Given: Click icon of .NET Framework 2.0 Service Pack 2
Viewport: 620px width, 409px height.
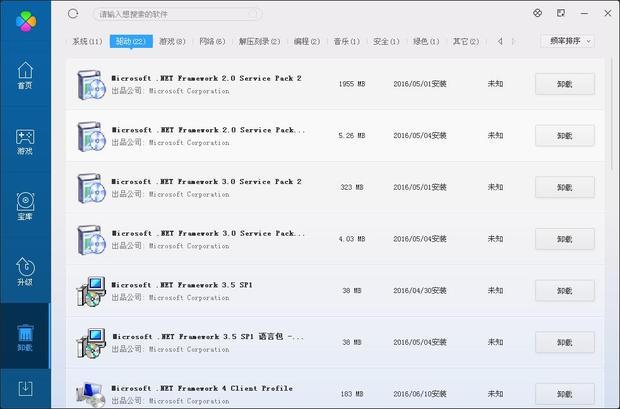Looking at the screenshot, I should pos(91,84).
